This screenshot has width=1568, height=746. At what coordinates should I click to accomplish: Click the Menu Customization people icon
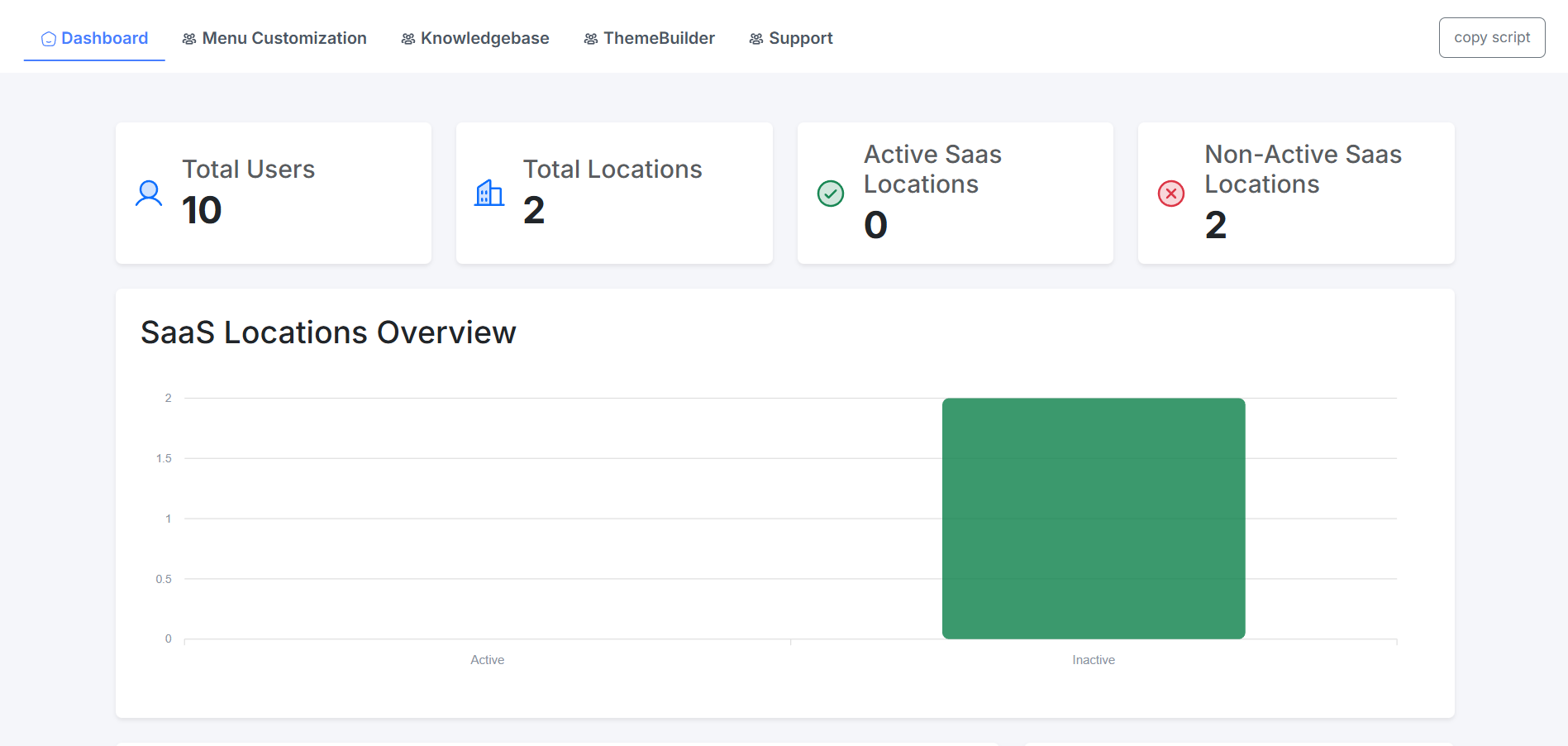coord(189,39)
